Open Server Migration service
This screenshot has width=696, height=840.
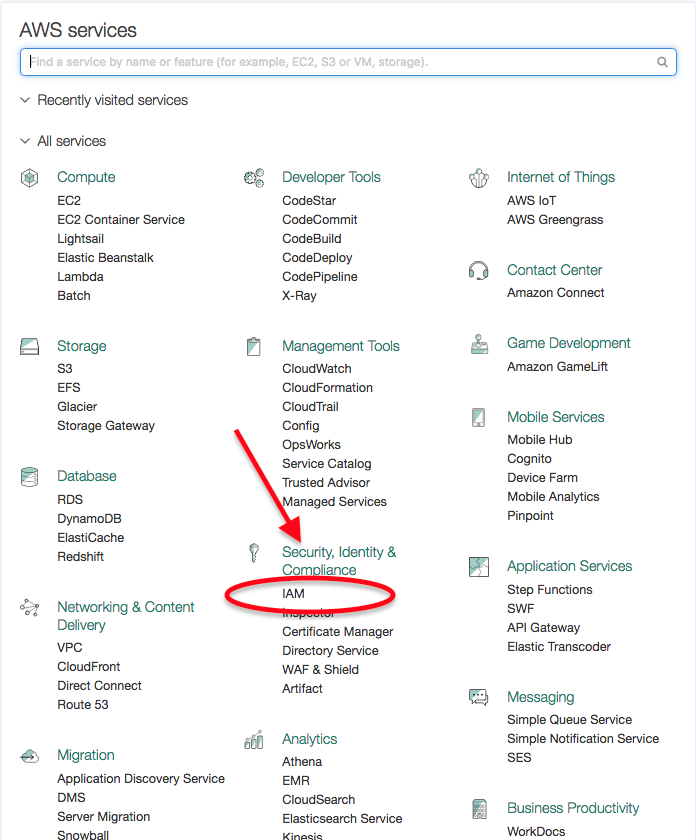(104, 817)
